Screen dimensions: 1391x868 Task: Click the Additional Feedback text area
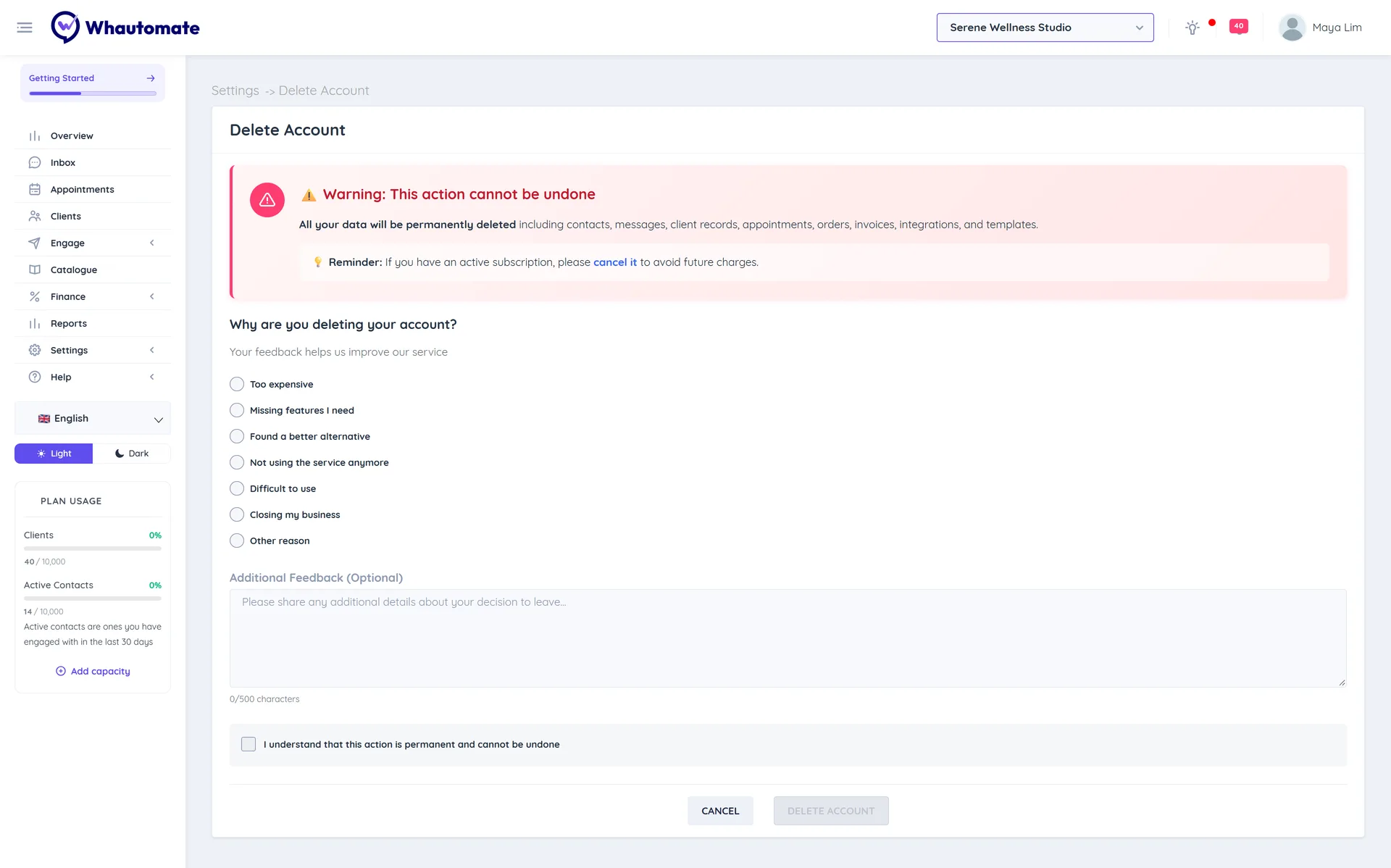tap(788, 638)
